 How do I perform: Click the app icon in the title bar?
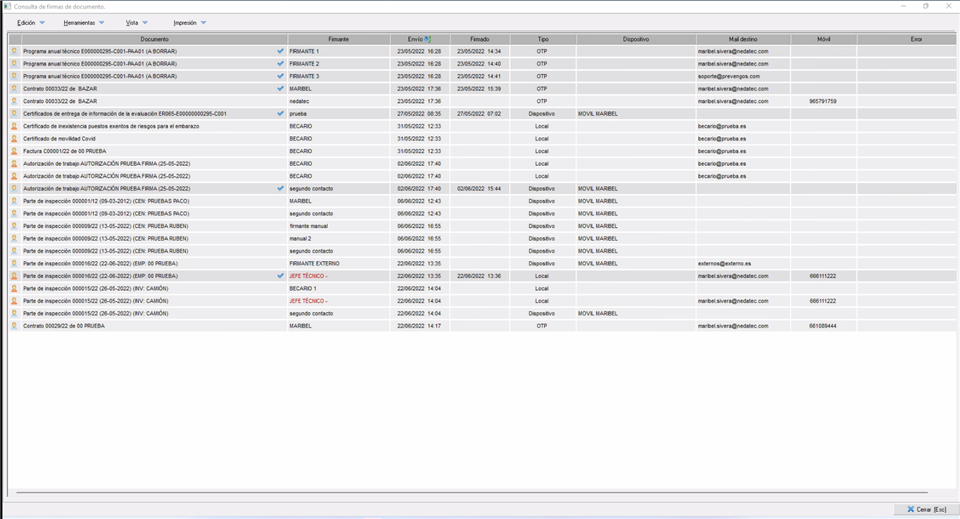(7, 6)
